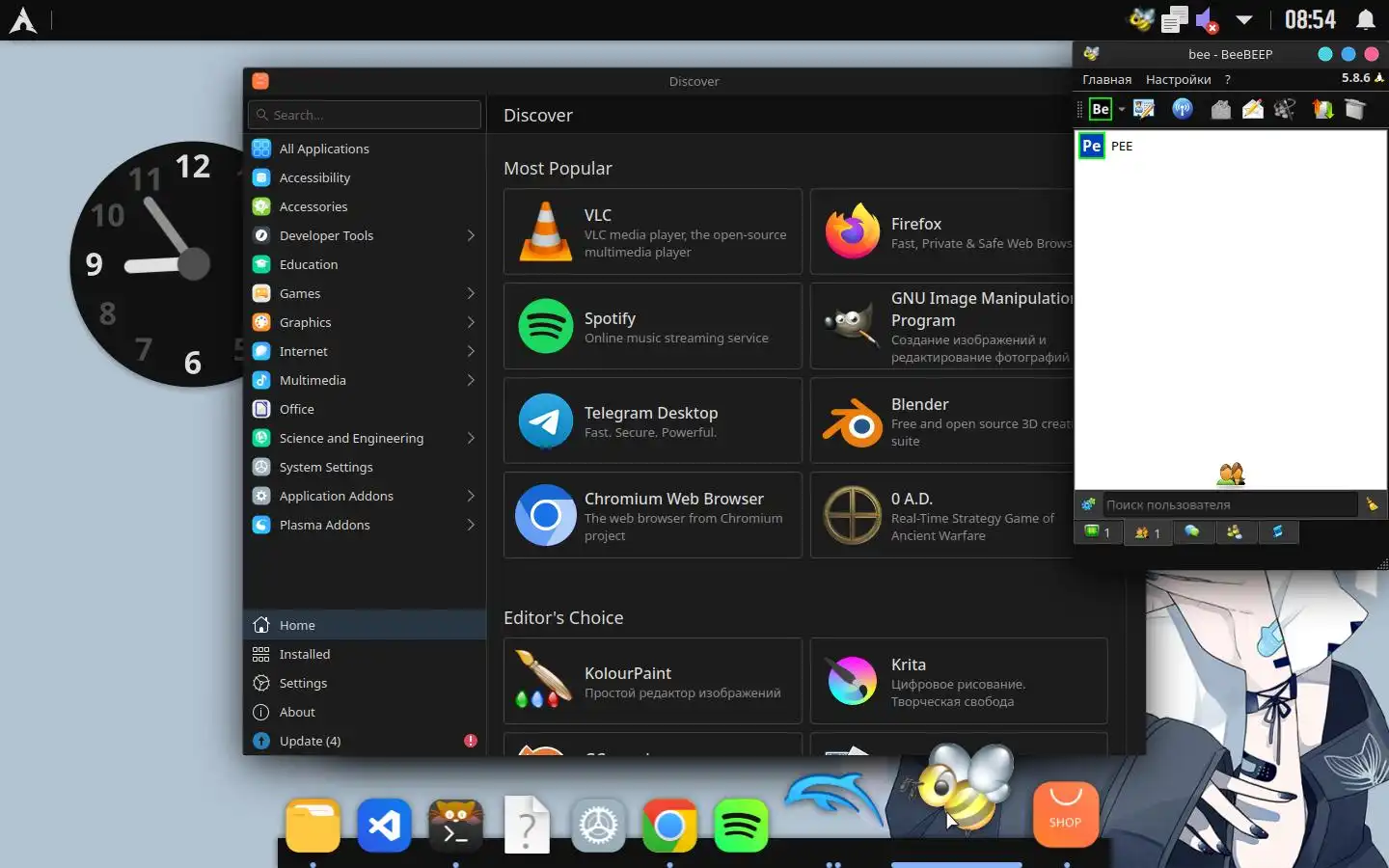
Task: Click the orange SHOP dock icon
Action: (1065, 815)
